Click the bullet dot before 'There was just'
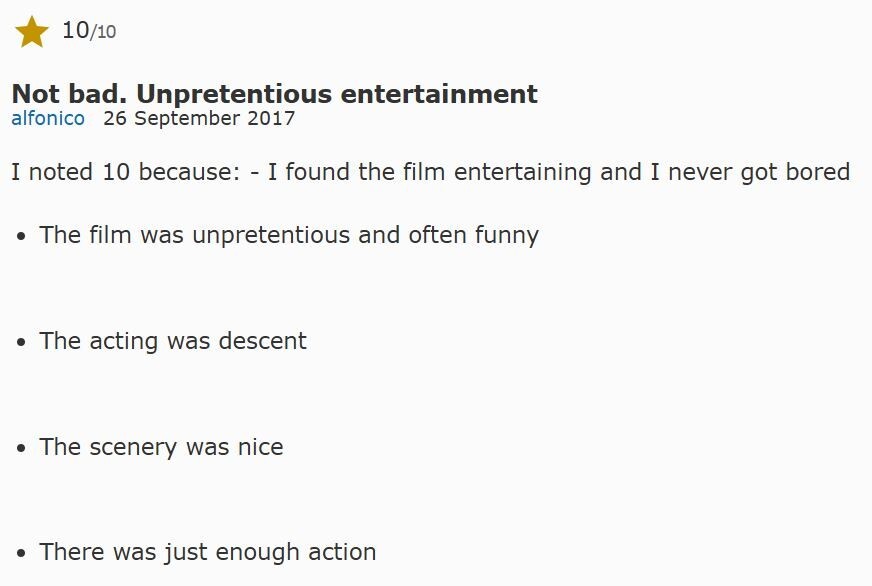Screen dimensions: 872x586 pos(21,553)
